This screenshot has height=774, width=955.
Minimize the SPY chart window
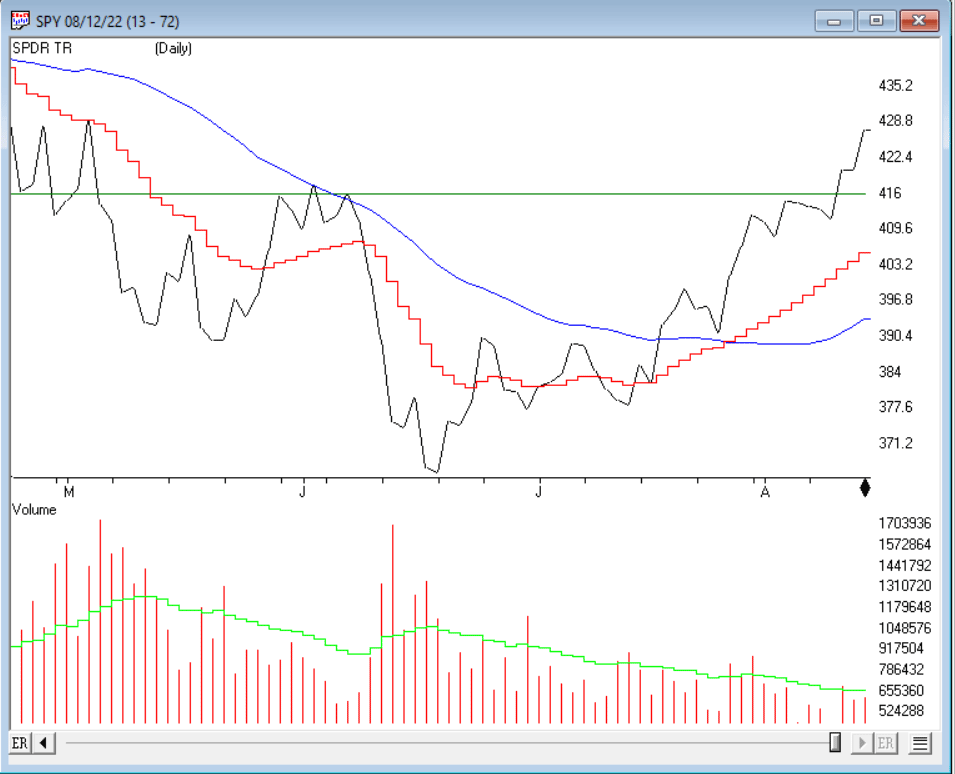(x=834, y=21)
